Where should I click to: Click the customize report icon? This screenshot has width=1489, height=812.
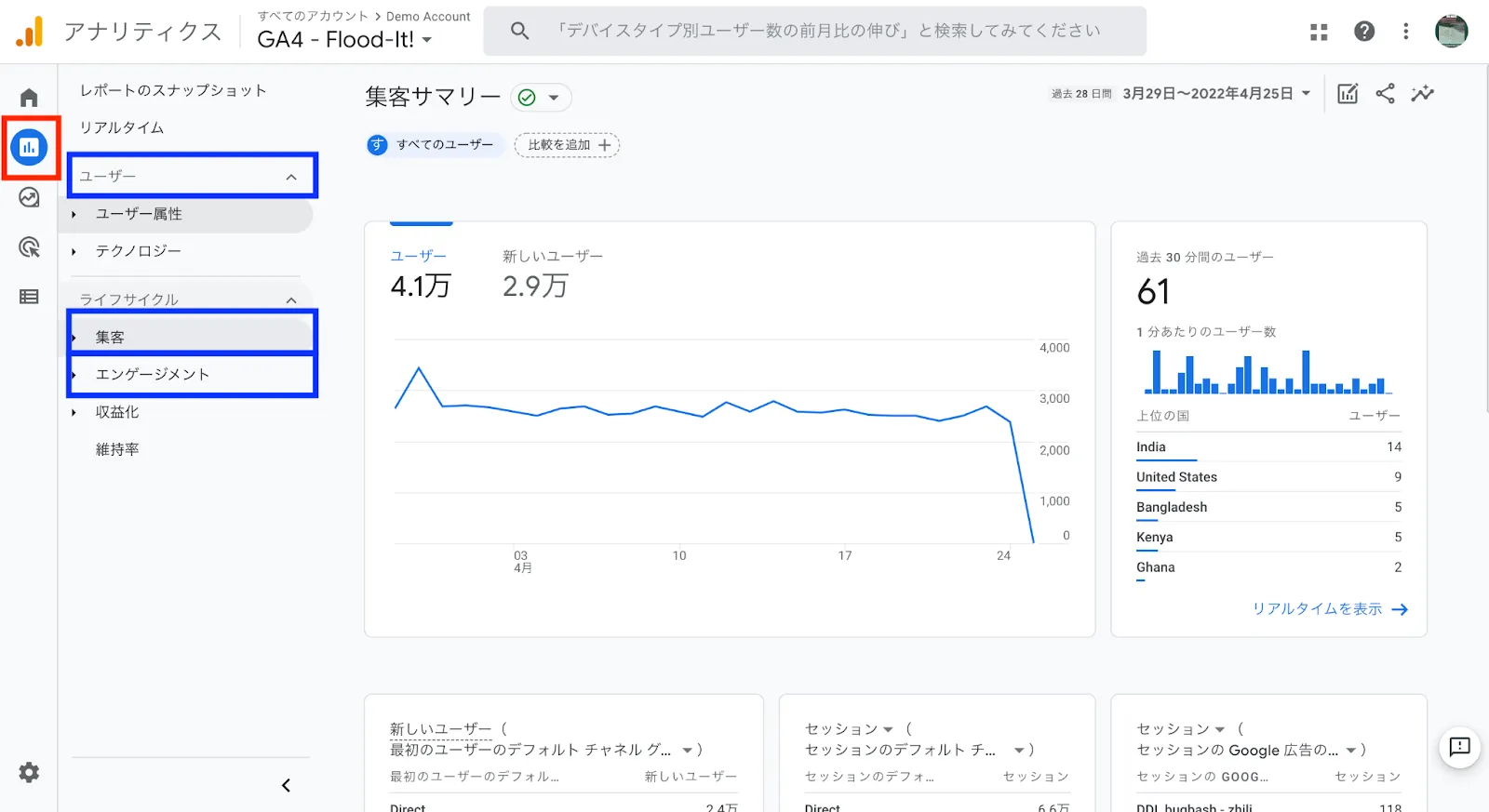click(1348, 93)
